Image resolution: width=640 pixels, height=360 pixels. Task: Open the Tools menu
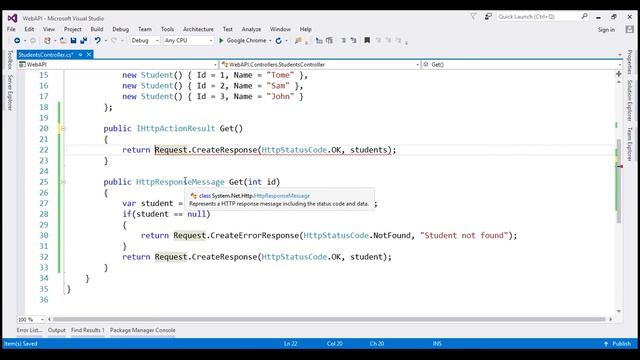pyautogui.click(x=167, y=29)
